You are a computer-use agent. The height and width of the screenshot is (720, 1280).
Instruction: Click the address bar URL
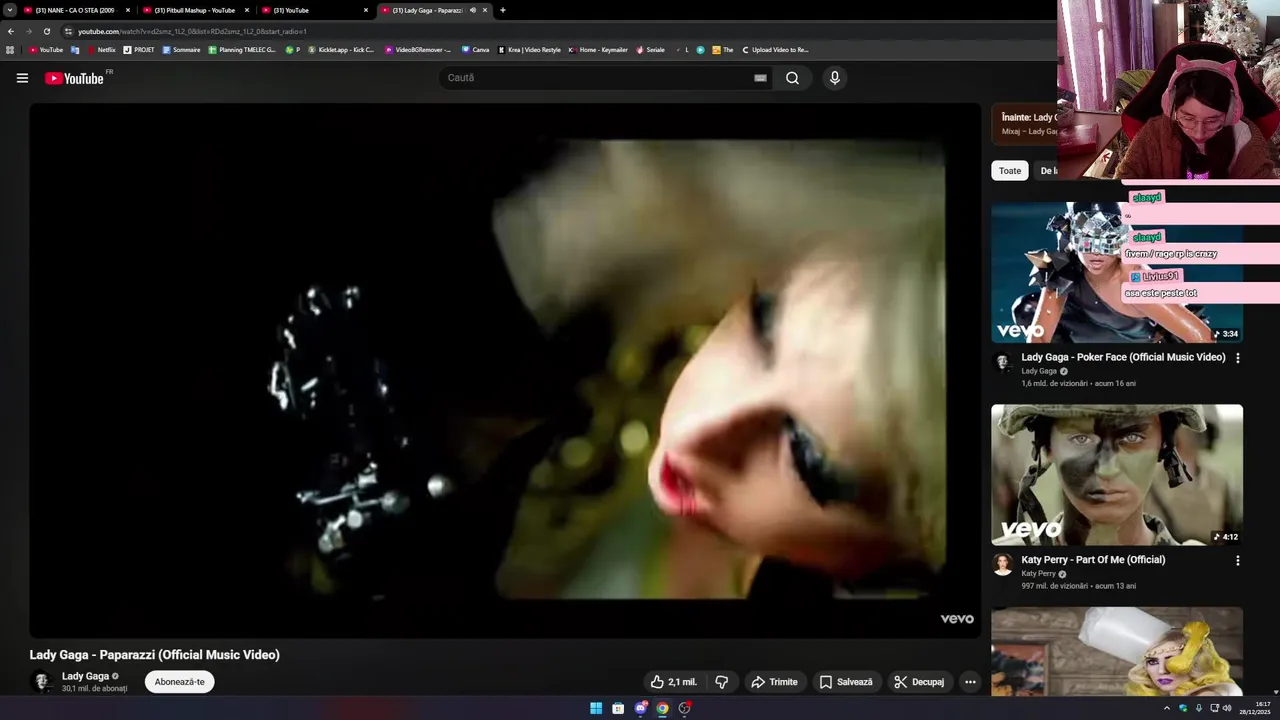[192, 31]
